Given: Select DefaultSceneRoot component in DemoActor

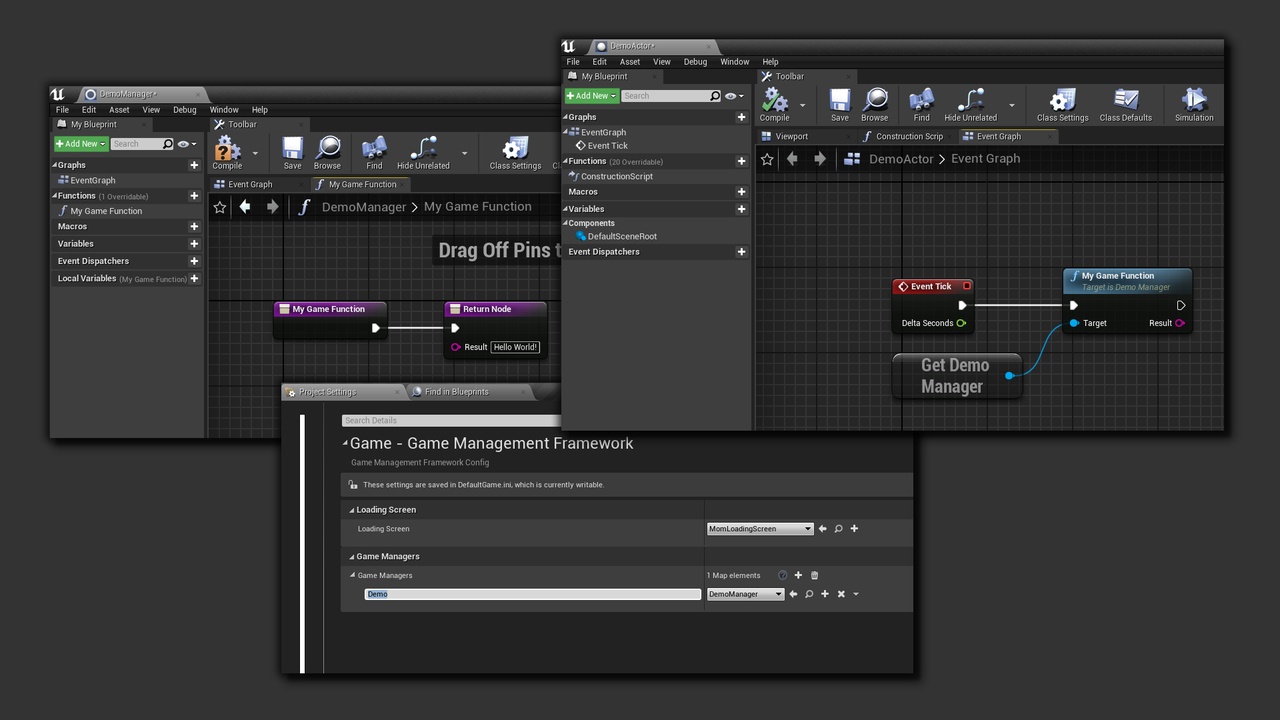Looking at the screenshot, I should coord(622,237).
